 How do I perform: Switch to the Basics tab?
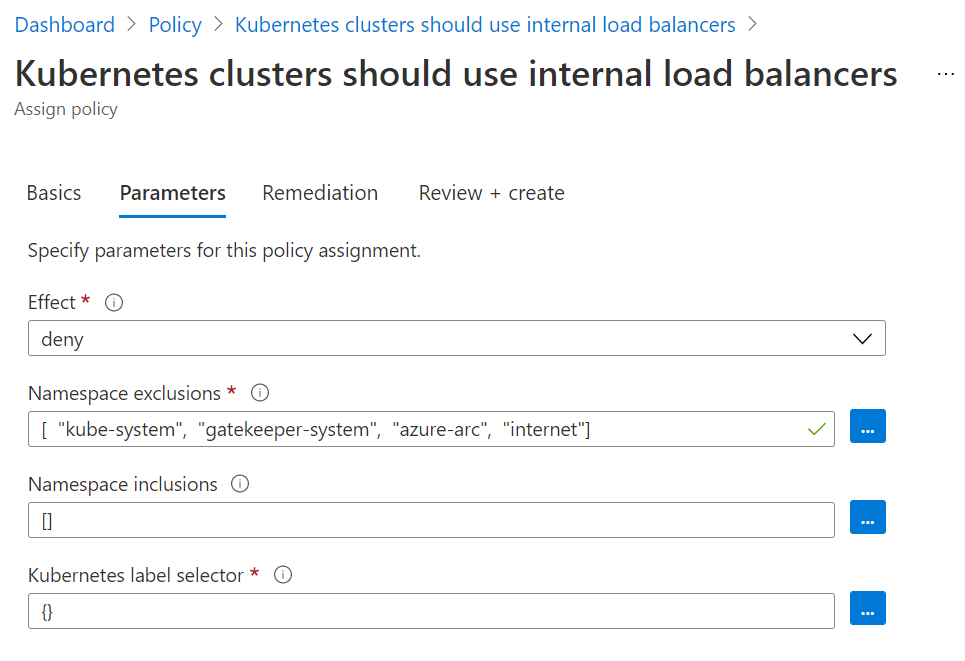(x=54, y=193)
